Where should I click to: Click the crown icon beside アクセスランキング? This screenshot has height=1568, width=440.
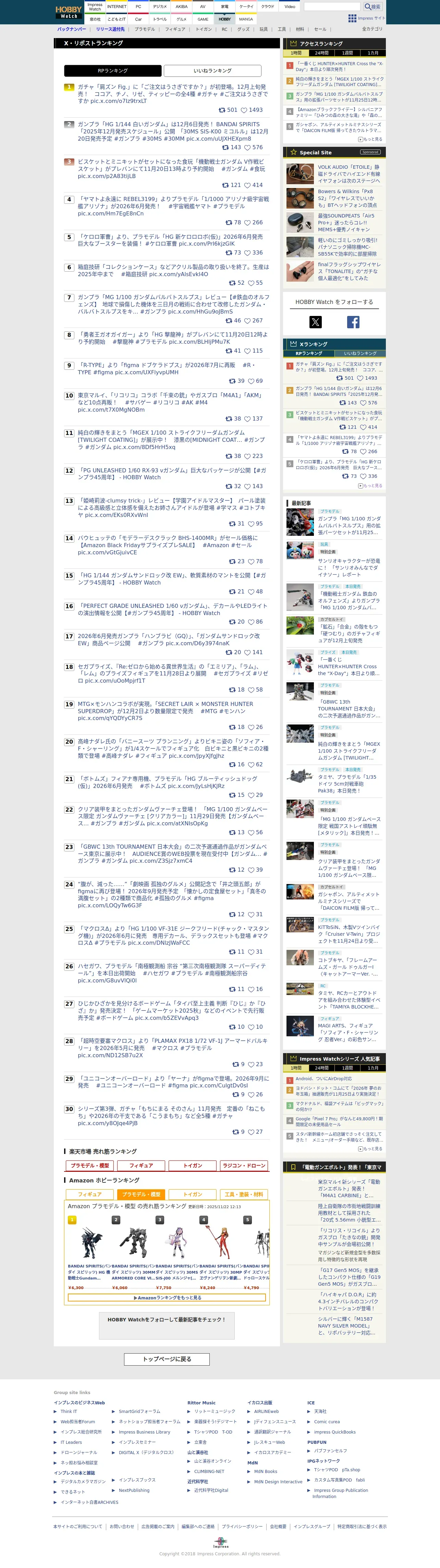[x=293, y=43]
